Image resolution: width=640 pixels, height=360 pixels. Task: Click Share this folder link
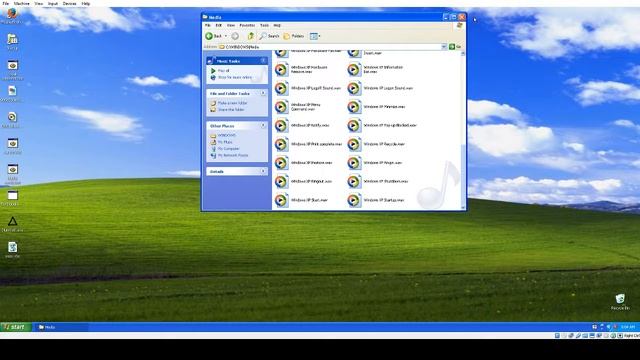tap(231, 110)
